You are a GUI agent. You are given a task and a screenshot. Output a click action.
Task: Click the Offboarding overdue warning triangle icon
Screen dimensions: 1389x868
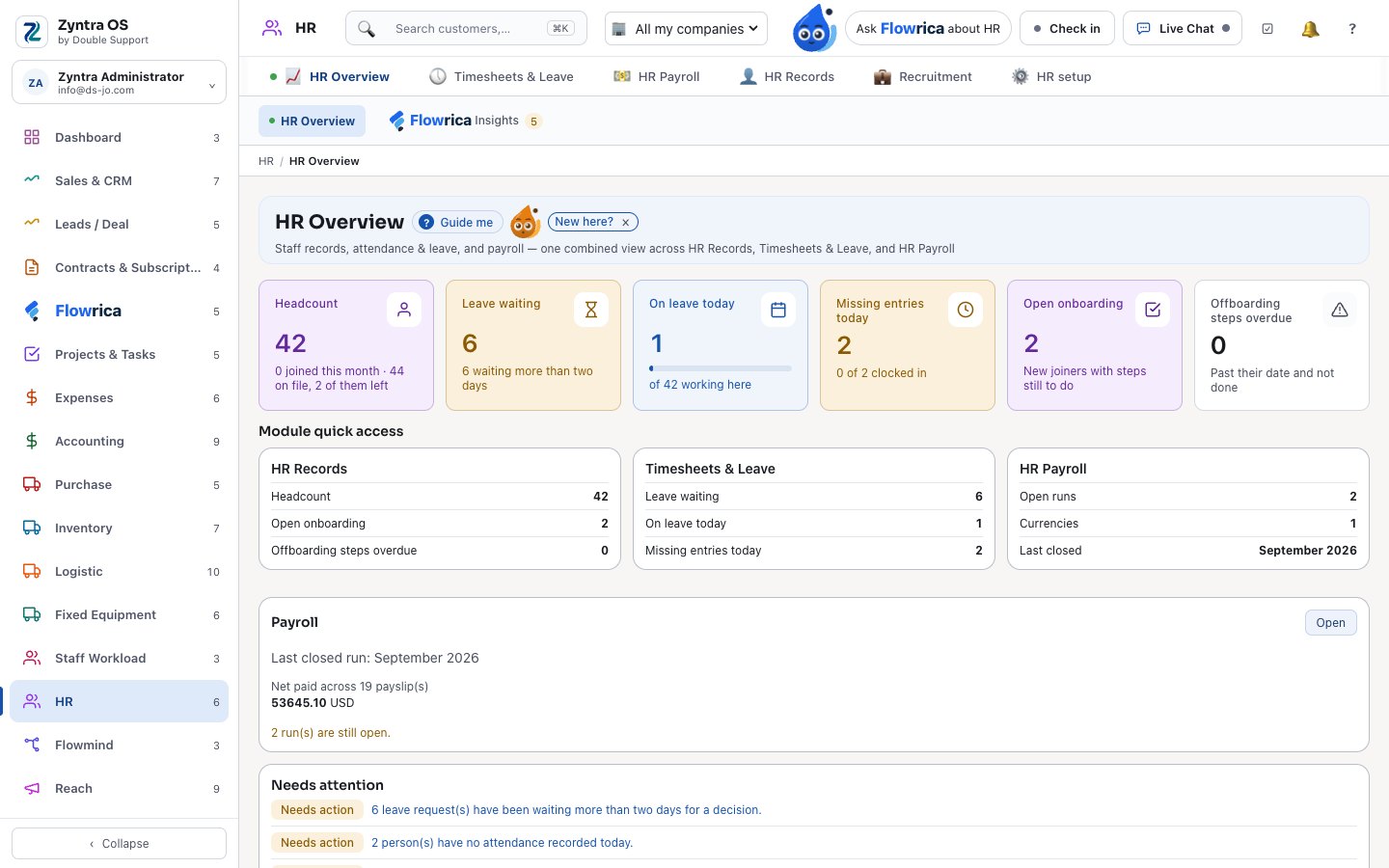tap(1340, 310)
